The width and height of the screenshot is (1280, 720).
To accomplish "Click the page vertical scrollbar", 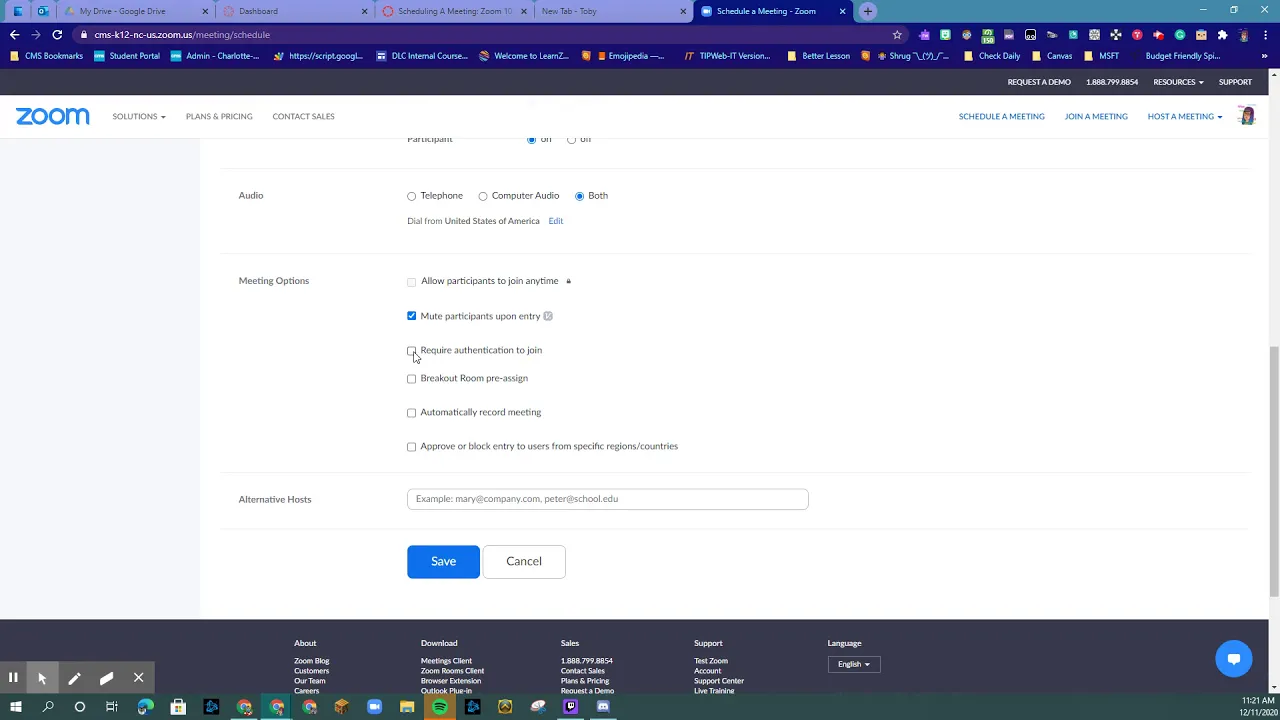I will pyautogui.click(x=1273, y=470).
